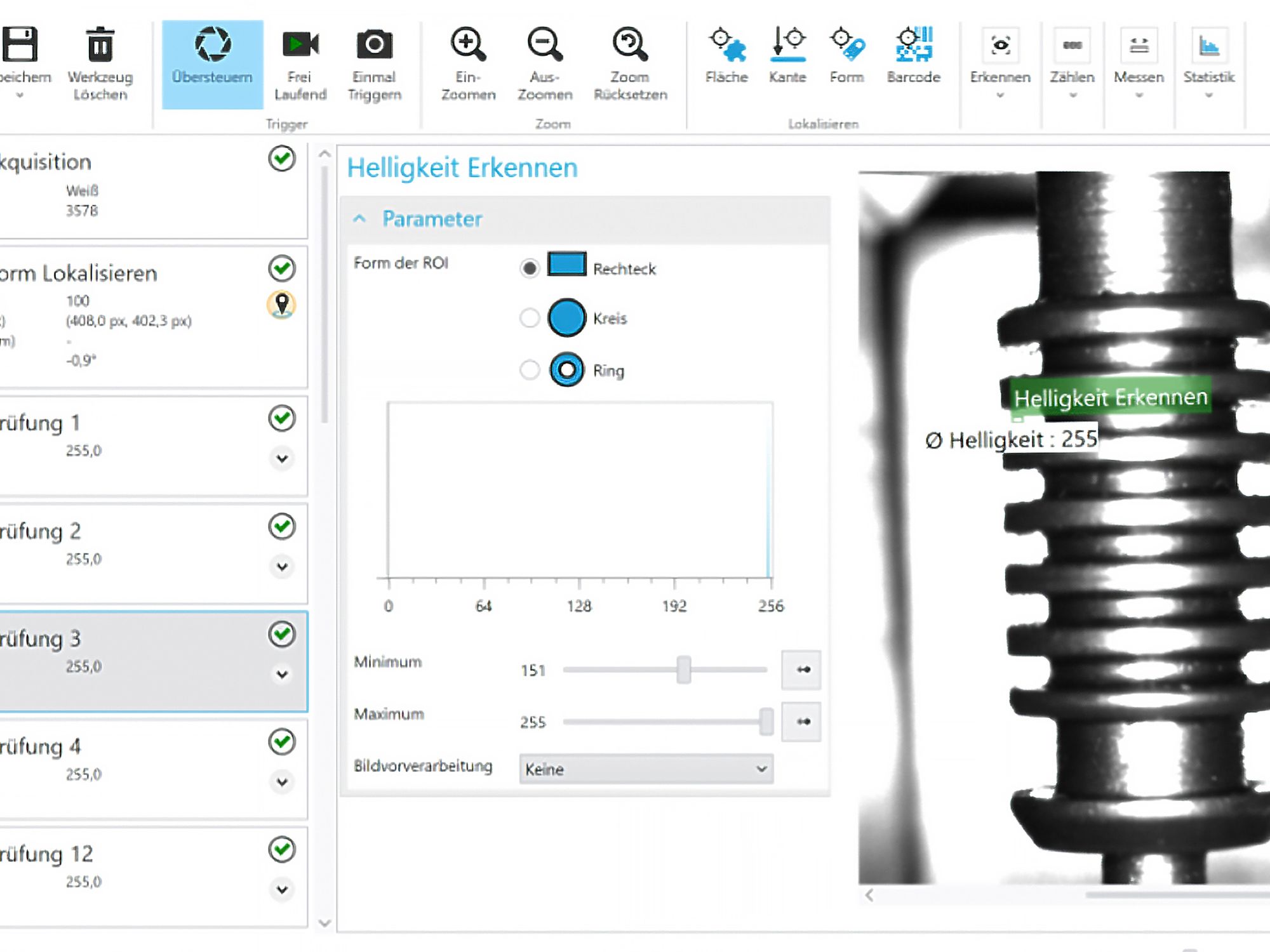Click the auto-set button next to Minimum
Screen dimensions: 1270x952
pyautogui.click(x=801, y=670)
